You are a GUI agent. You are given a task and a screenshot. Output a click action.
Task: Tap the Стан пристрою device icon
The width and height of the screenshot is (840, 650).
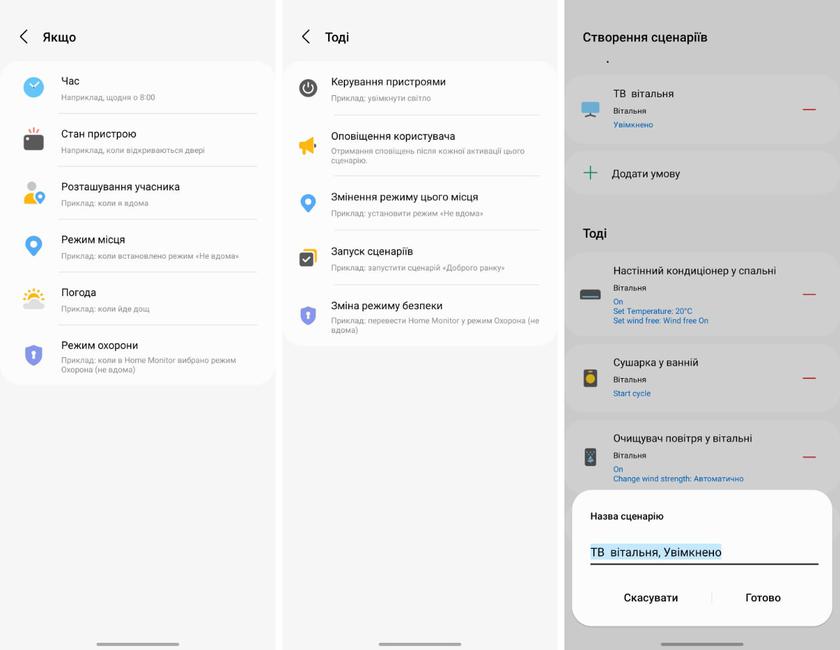click(x=33, y=139)
